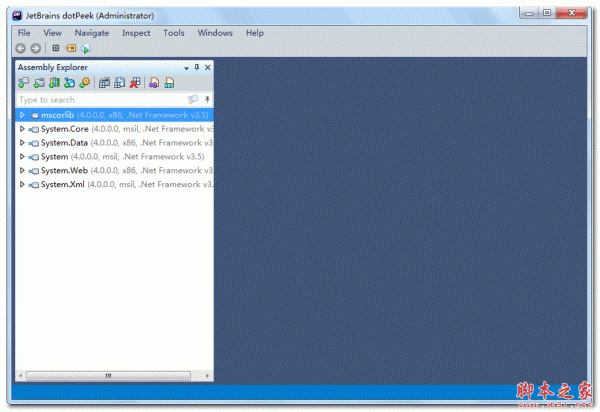600x412 pixels.
Task: Open the Help menu
Action: point(255,33)
